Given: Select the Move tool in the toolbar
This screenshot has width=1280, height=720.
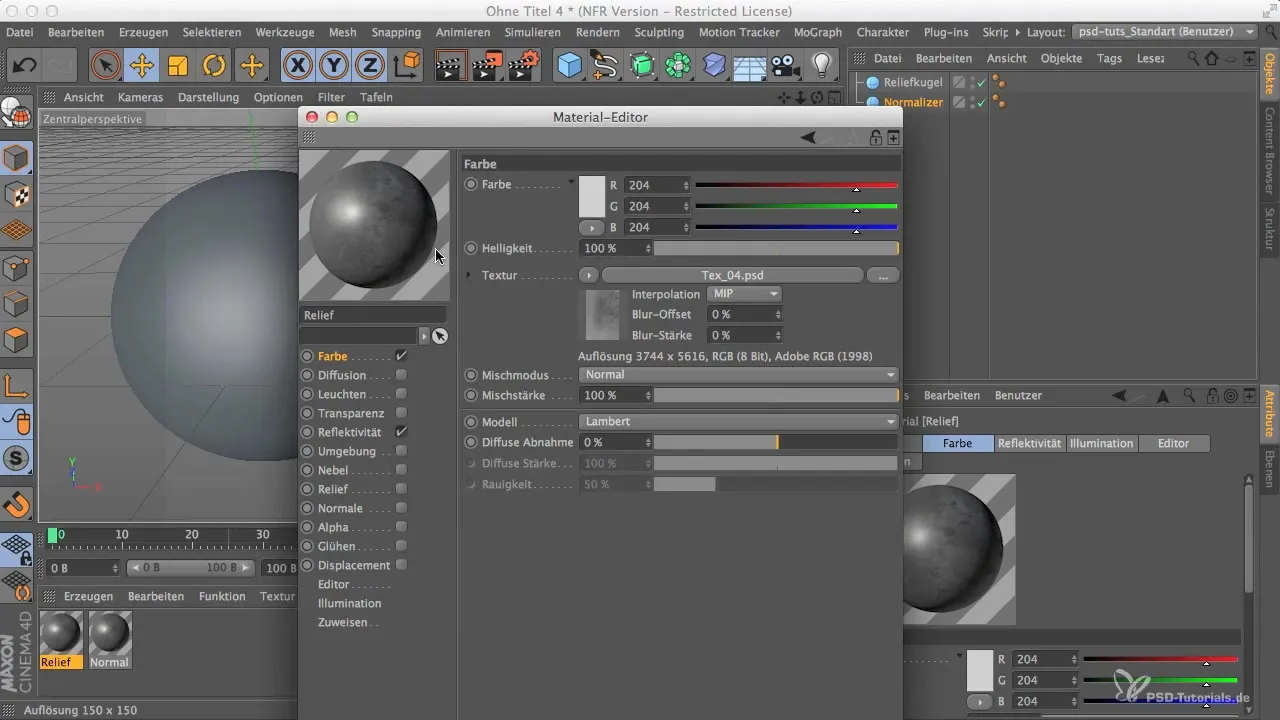Looking at the screenshot, I should [141, 66].
